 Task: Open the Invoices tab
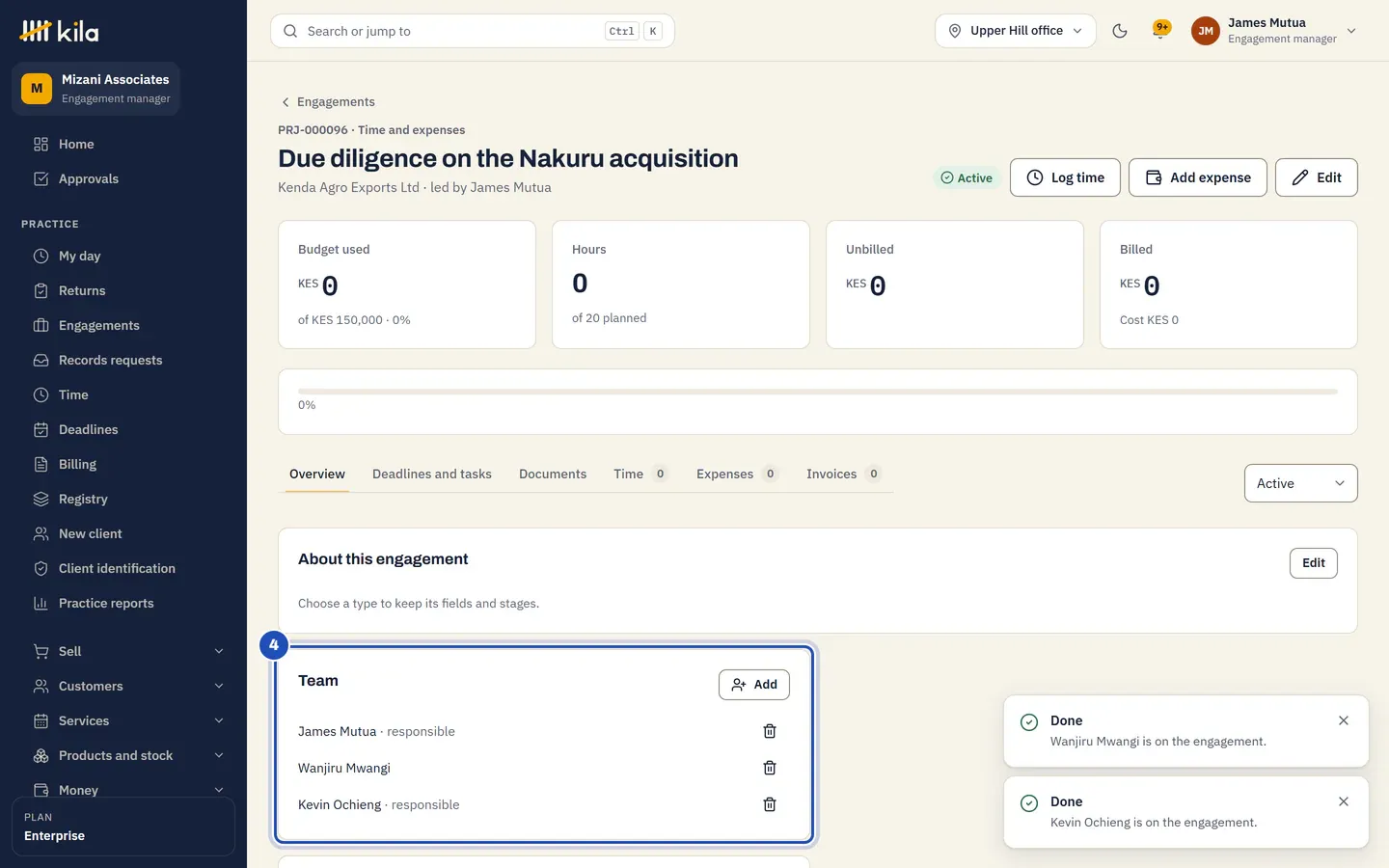tap(843, 474)
